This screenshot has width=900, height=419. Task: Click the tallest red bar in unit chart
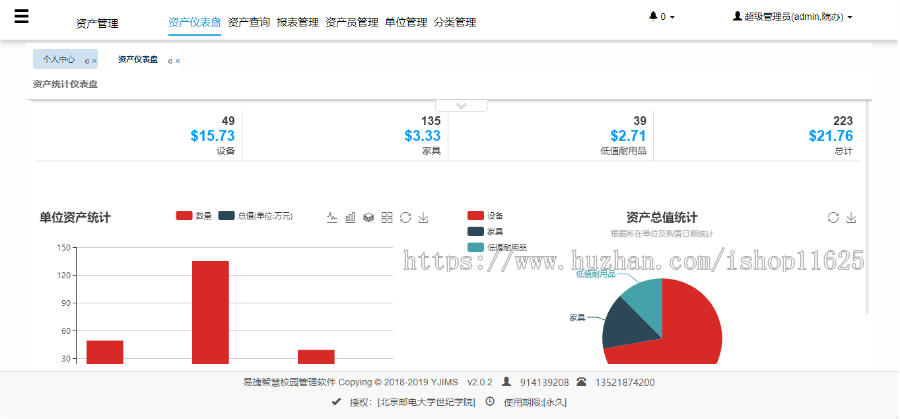(210, 312)
